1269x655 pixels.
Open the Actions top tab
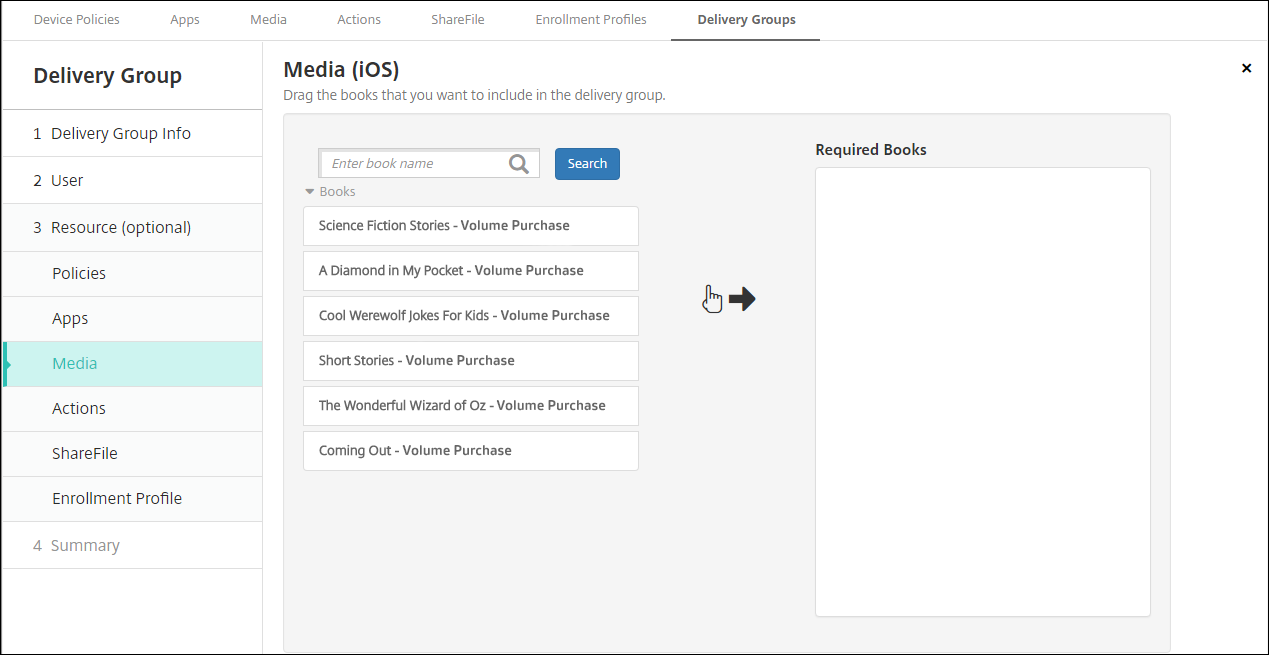[x=359, y=20]
